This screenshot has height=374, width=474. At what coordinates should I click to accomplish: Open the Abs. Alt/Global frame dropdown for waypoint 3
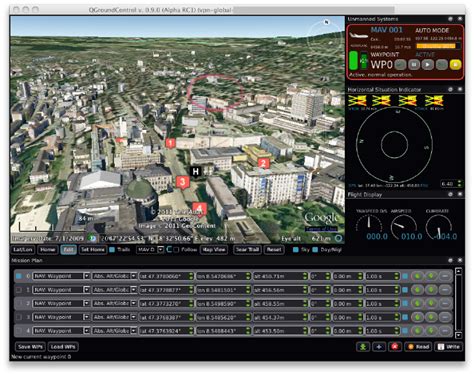115,317
